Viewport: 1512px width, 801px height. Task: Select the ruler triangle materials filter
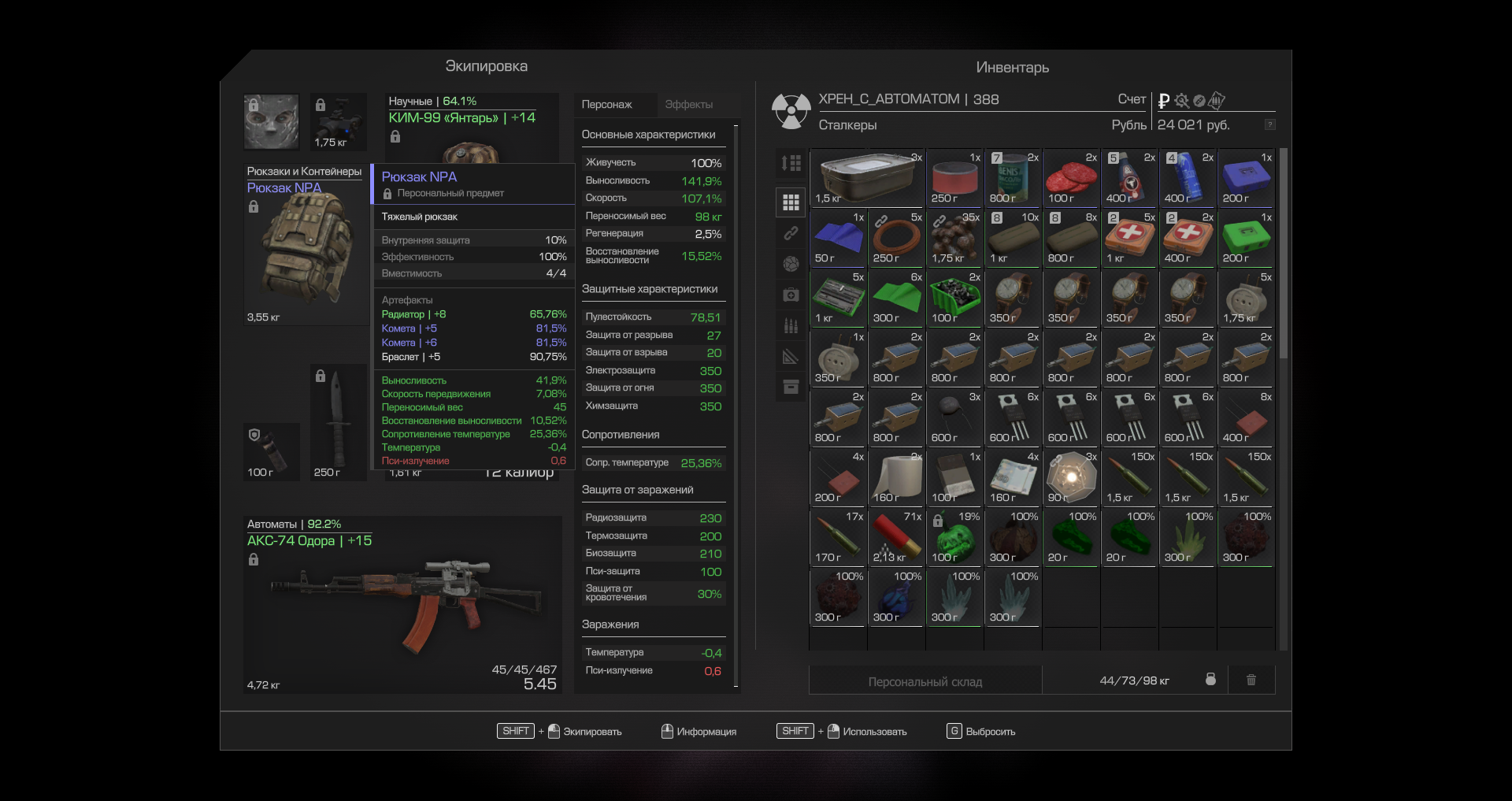click(x=791, y=356)
